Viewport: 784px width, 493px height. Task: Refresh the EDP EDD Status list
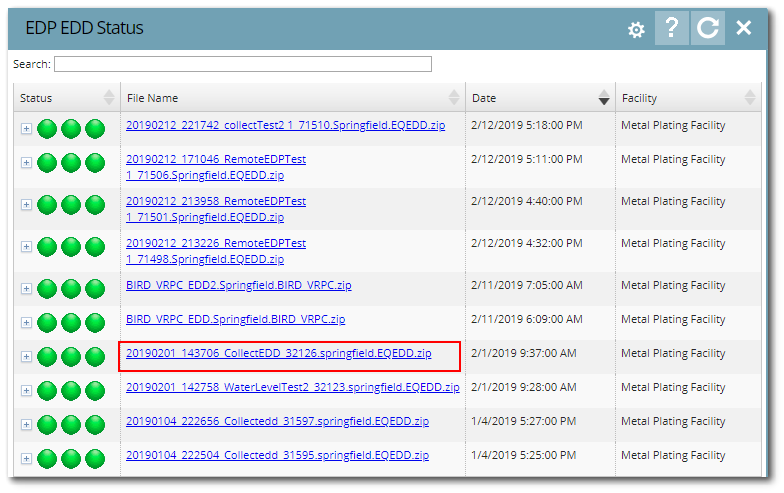(x=708, y=29)
